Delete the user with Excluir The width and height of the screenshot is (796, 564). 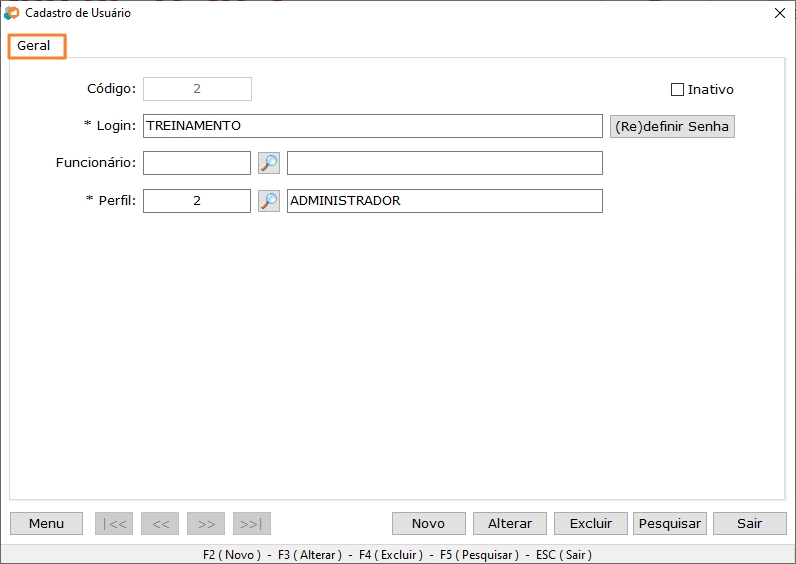(x=590, y=524)
